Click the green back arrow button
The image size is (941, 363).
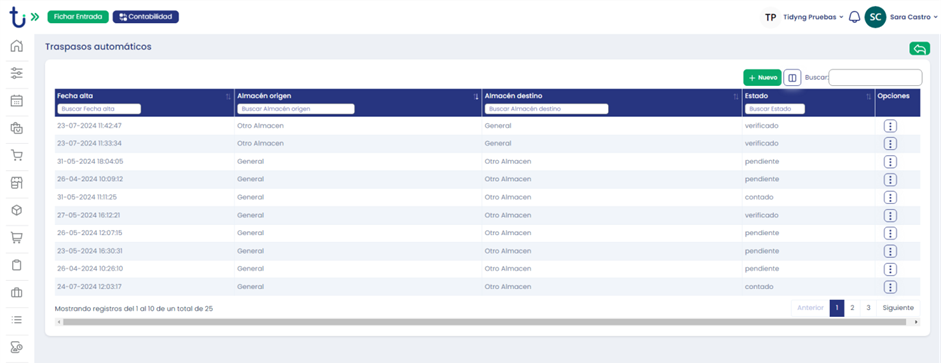point(919,49)
